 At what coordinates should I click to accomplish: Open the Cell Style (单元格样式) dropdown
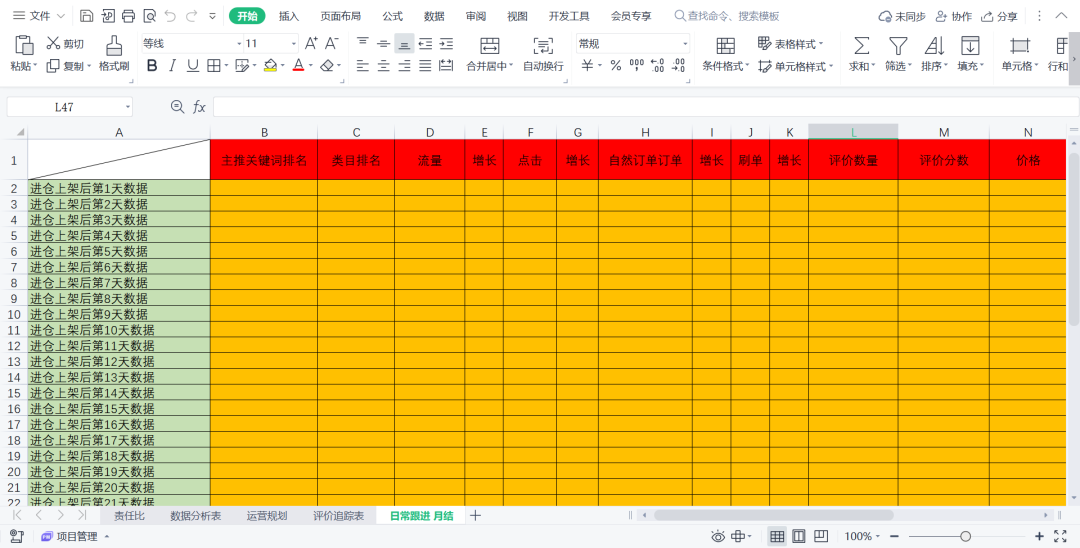tap(796, 67)
